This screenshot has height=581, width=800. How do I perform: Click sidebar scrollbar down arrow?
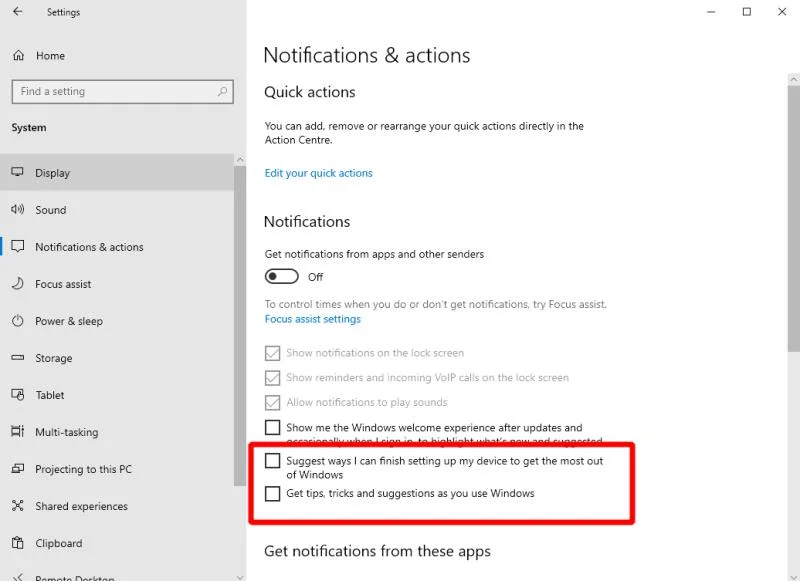[x=240, y=577]
